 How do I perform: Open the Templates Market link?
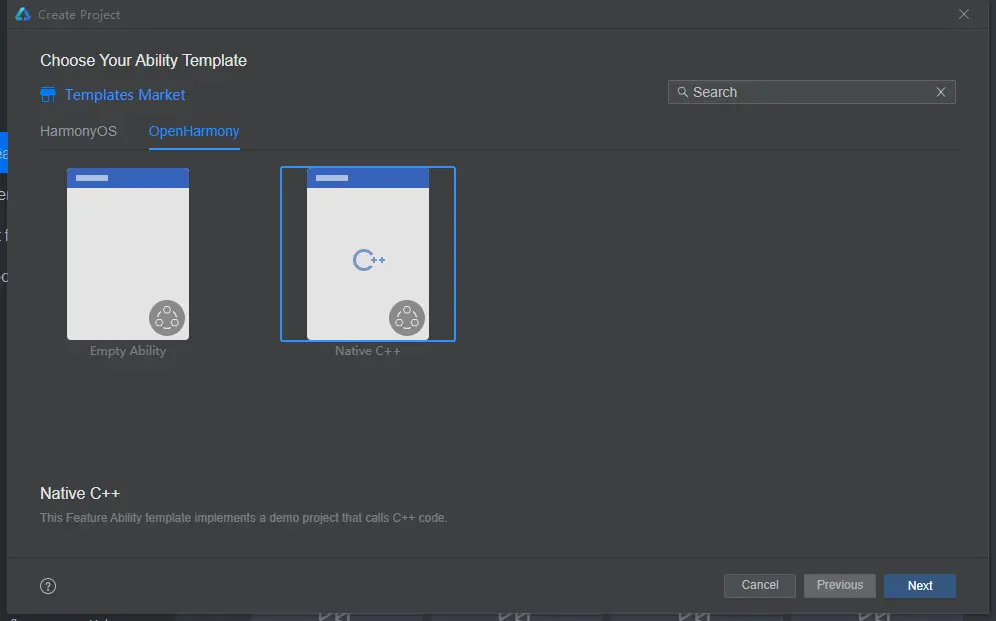pos(124,95)
